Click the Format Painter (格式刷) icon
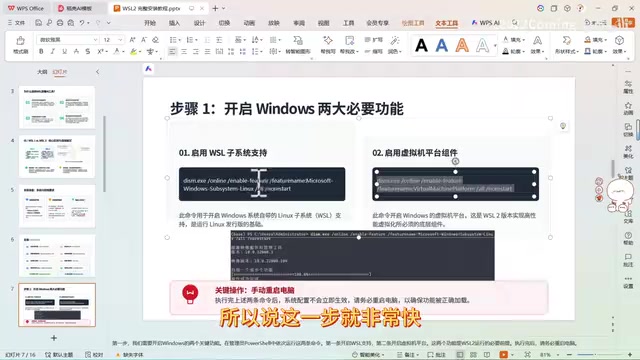Image resolution: width=640 pixels, height=360 pixels. (x=20, y=44)
